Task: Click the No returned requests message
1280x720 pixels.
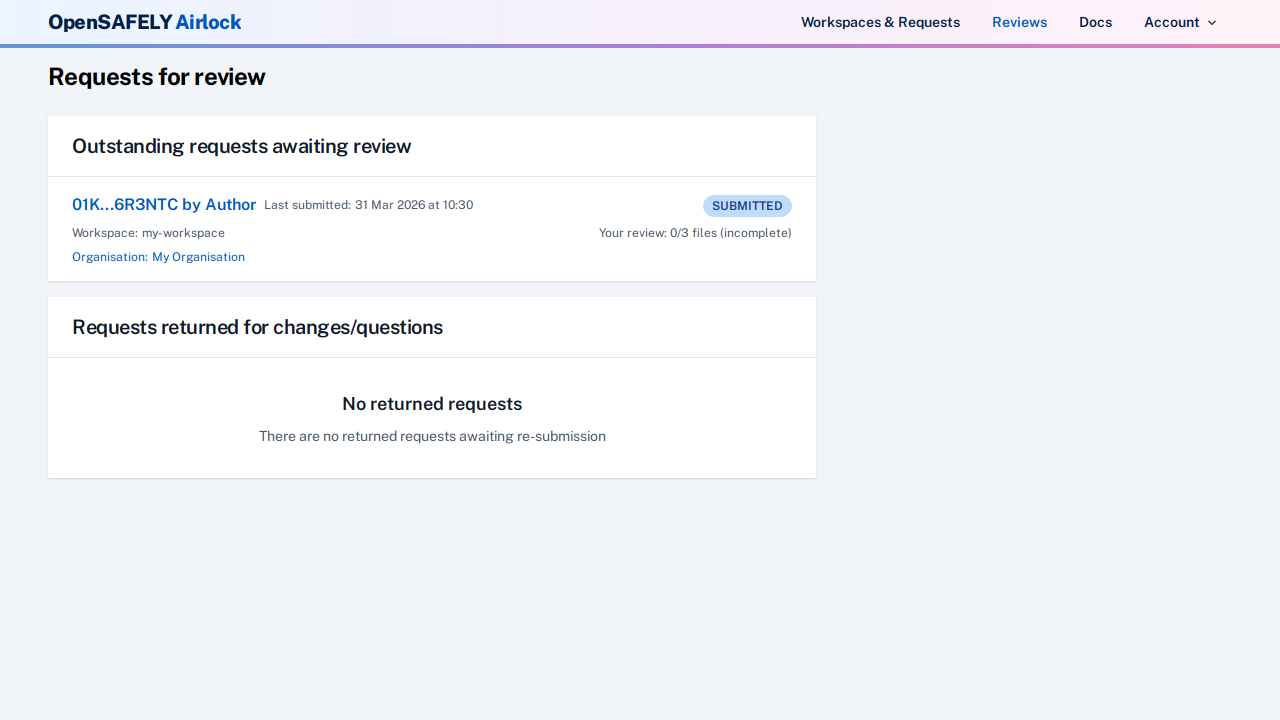Action: click(x=432, y=404)
